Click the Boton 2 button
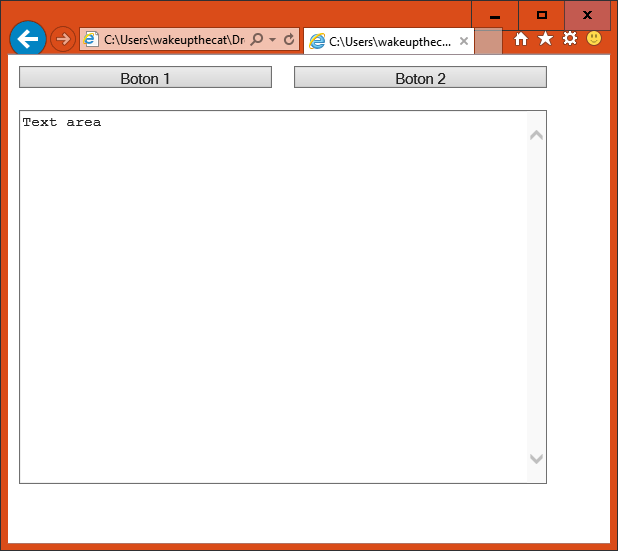Viewport: 618px width, 551px height. pos(420,77)
